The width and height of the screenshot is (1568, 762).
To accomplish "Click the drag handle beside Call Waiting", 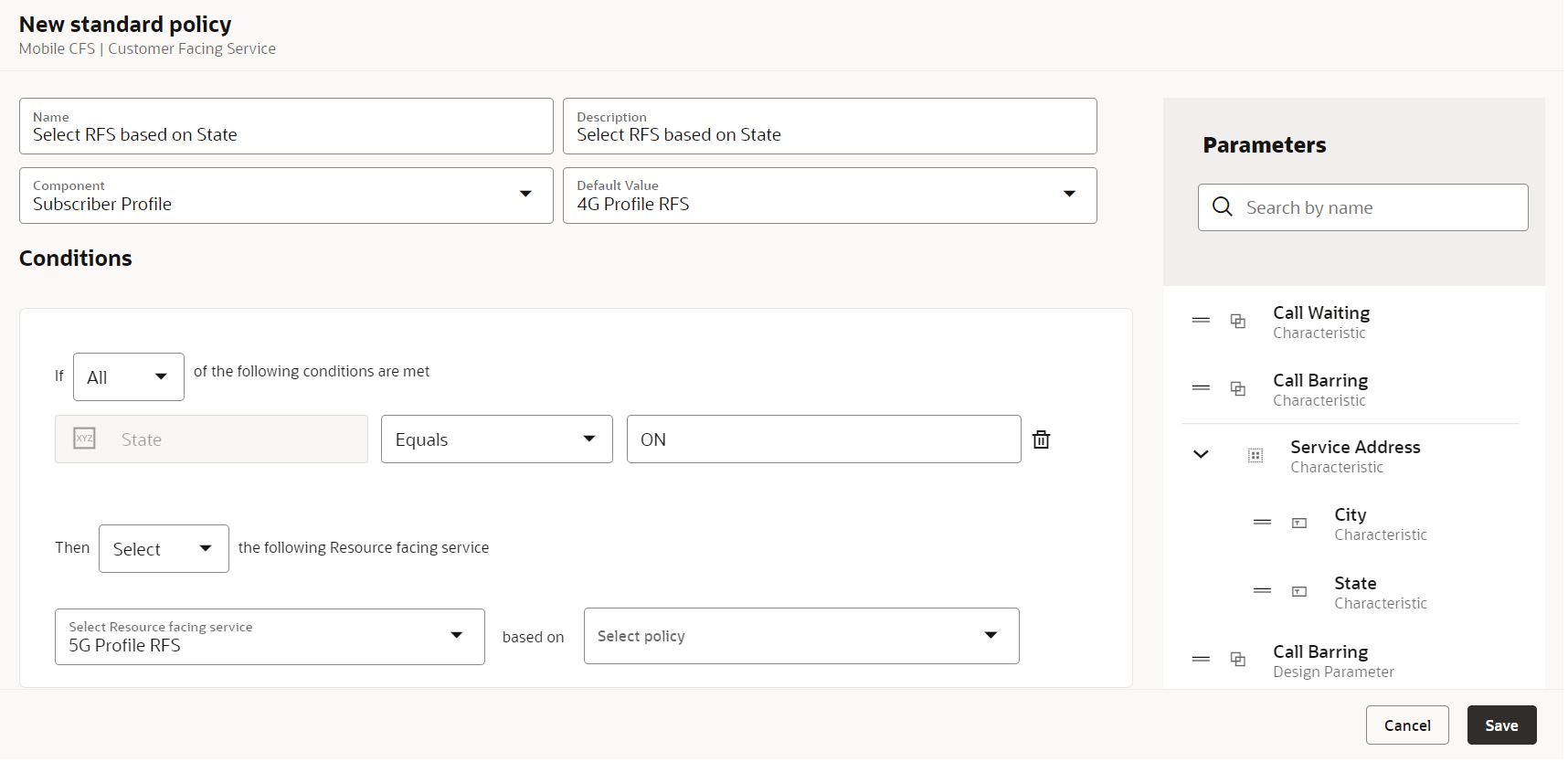I will click(x=1201, y=321).
